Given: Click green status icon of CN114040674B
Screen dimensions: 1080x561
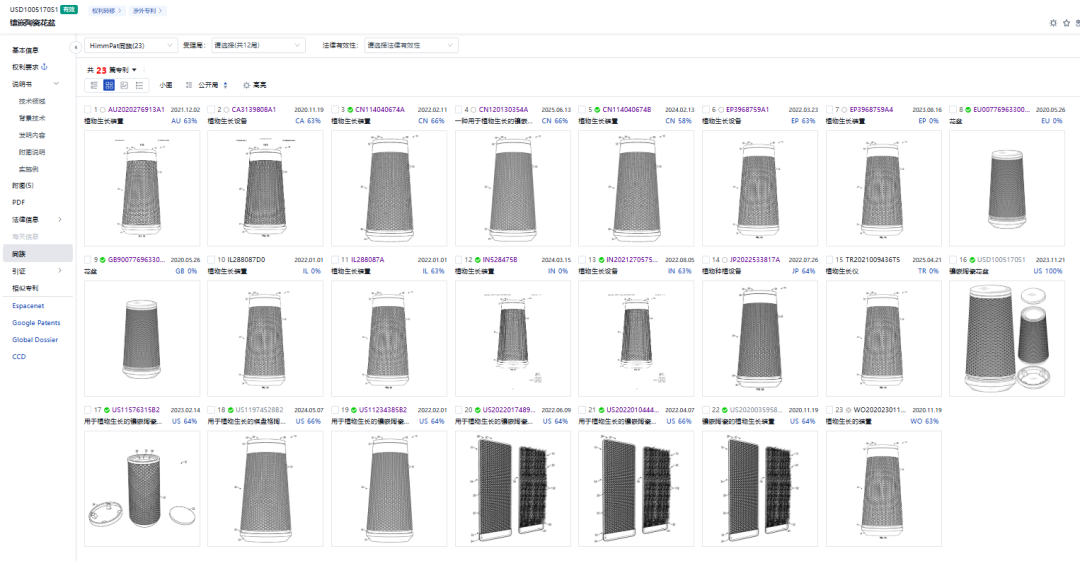Looking at the screenshot, I should [x=598, y=110].
